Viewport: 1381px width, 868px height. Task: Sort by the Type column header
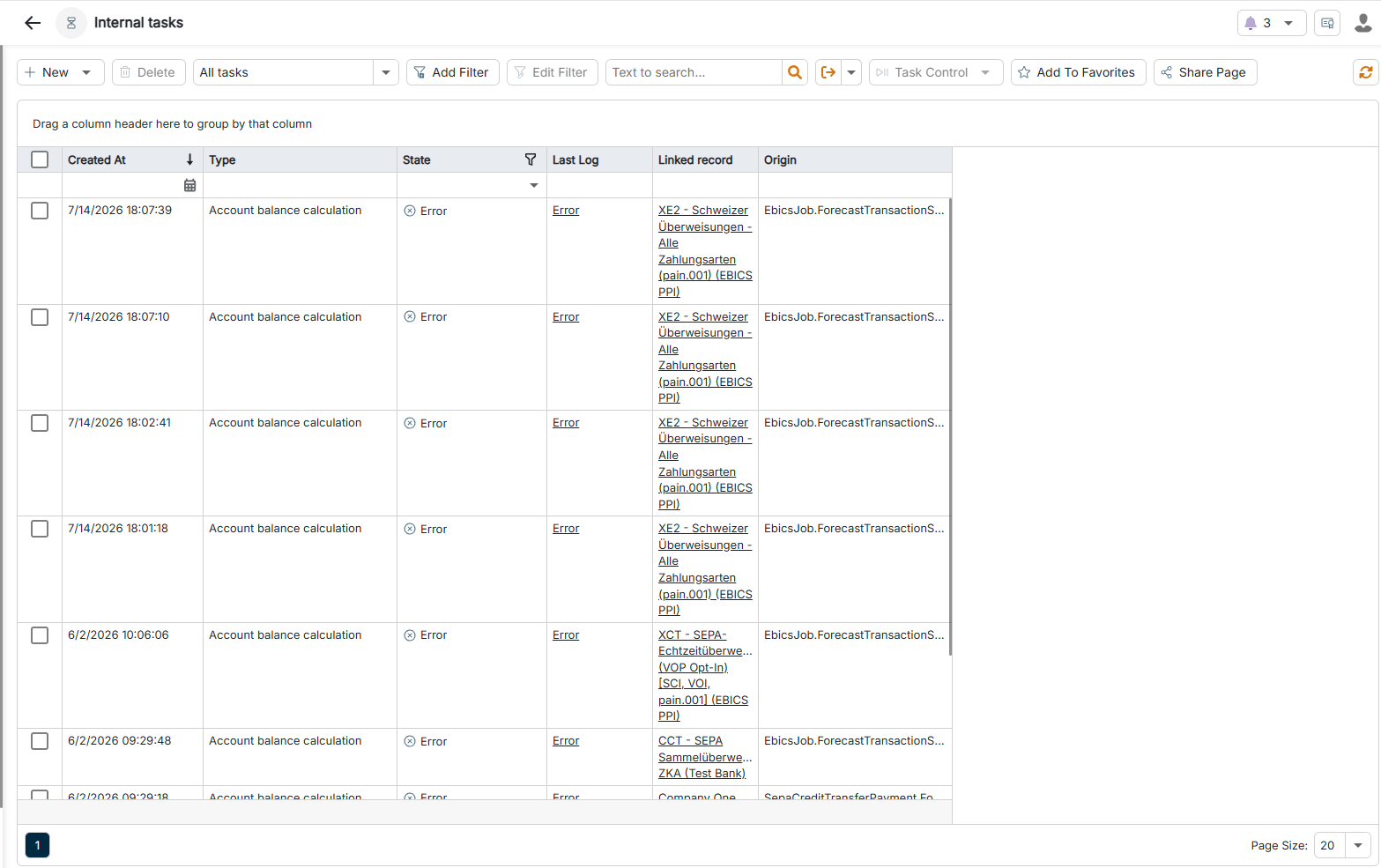tap(300, 160)
